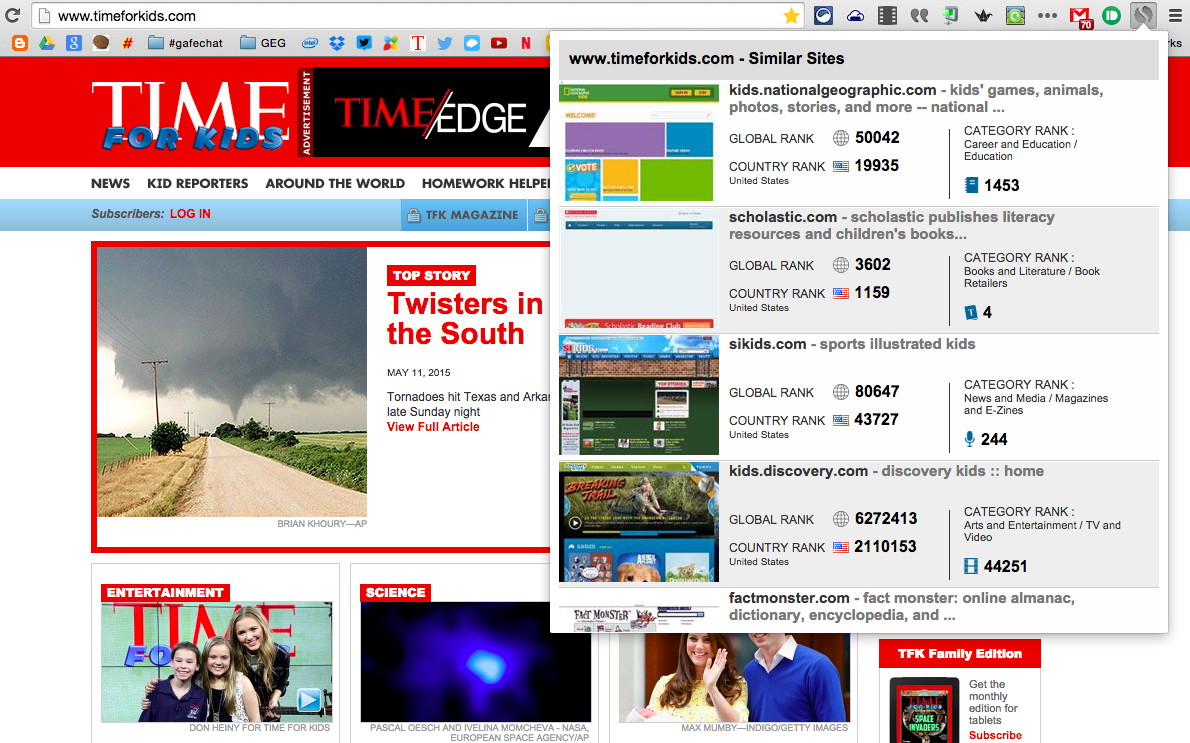1190x743 pixels.
Task: Reload the page with the refresh icon
Action: 11,15
